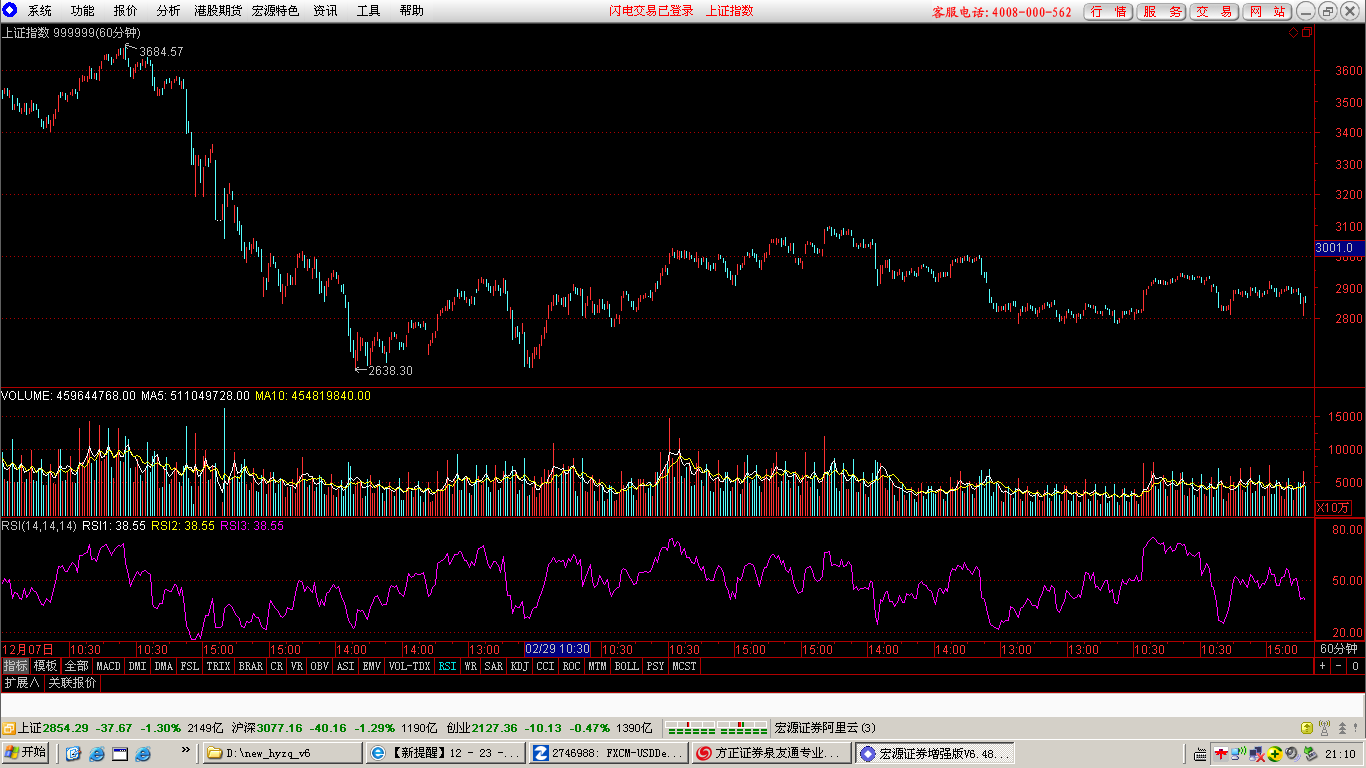
Task: Switch to the BOLL indicator
Action: [626, 666]
